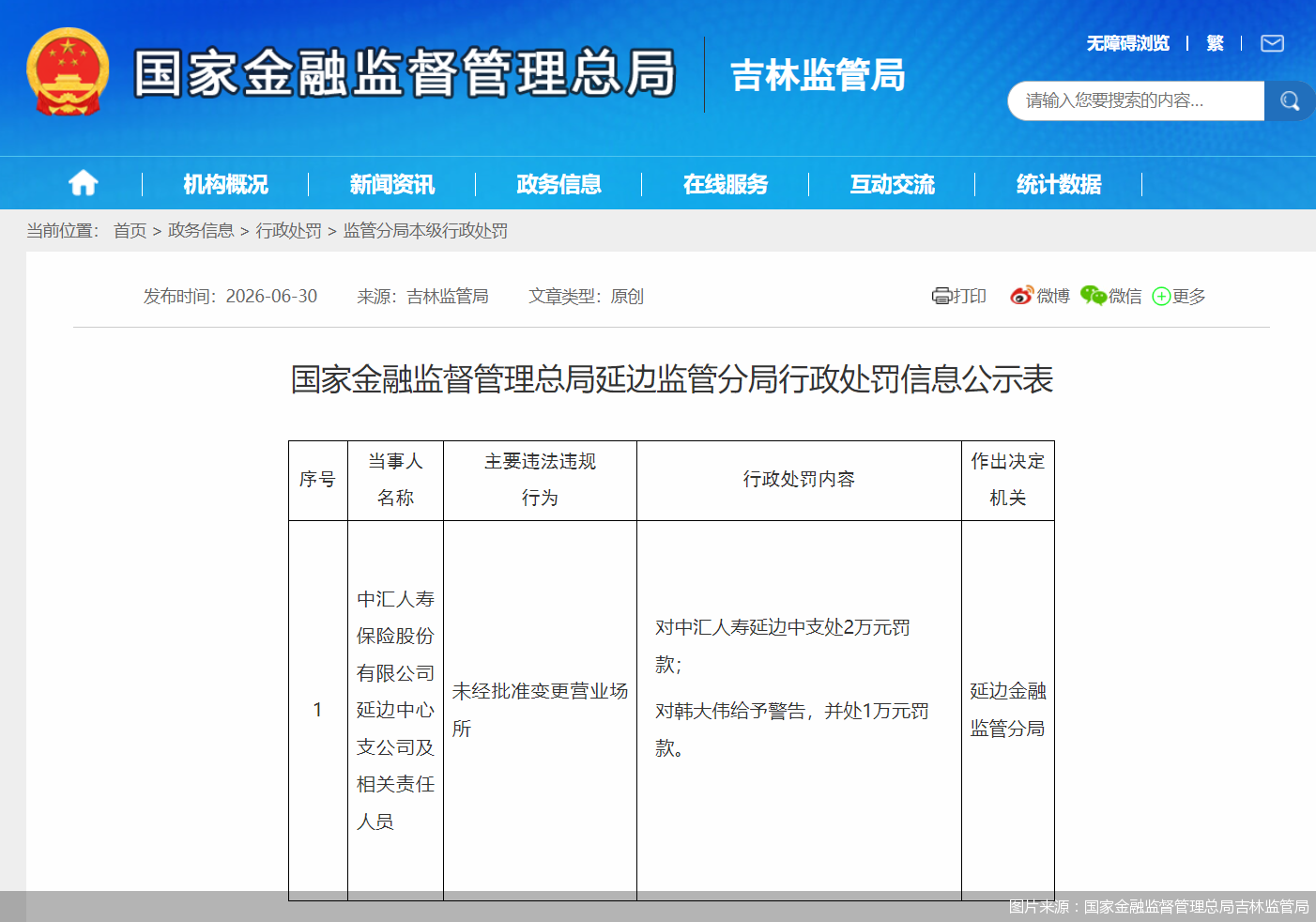The image size is (1316, 922).
Task: Go to home via house icon
Action: [x=84, y=183]
